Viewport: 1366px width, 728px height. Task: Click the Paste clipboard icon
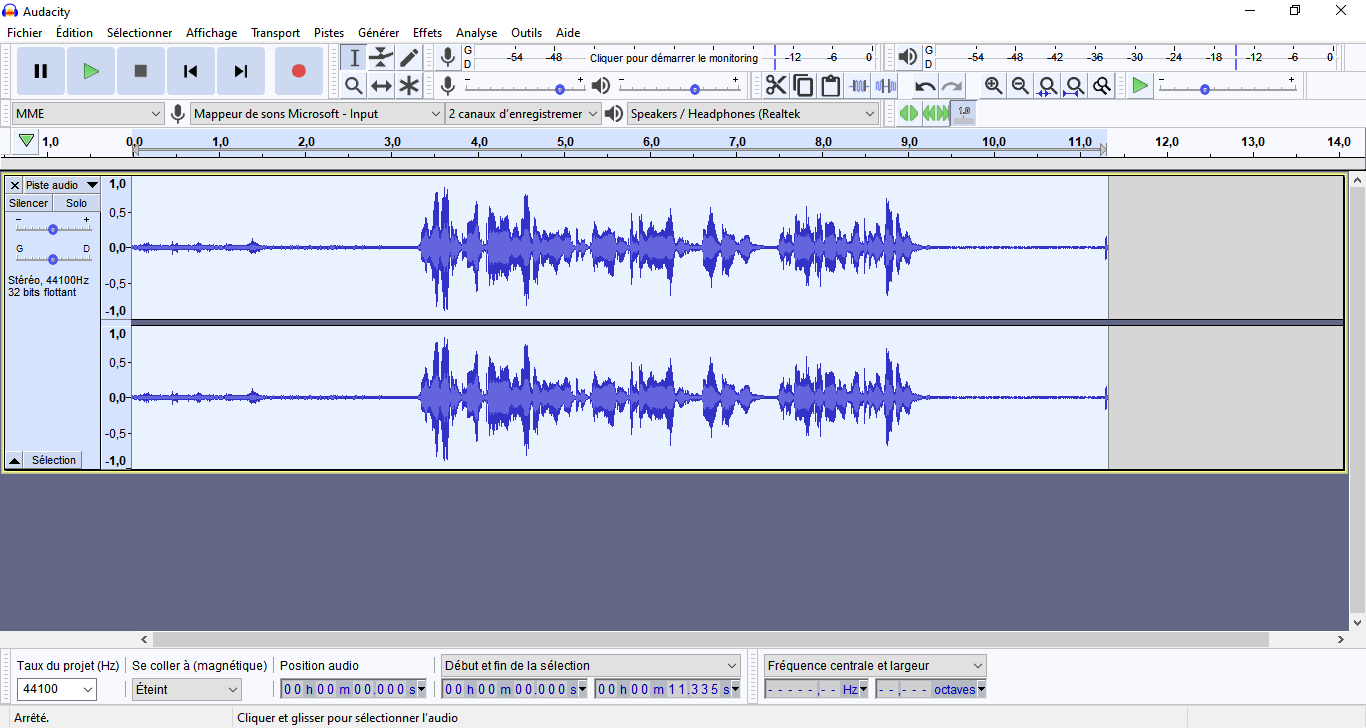pos(830,86)
